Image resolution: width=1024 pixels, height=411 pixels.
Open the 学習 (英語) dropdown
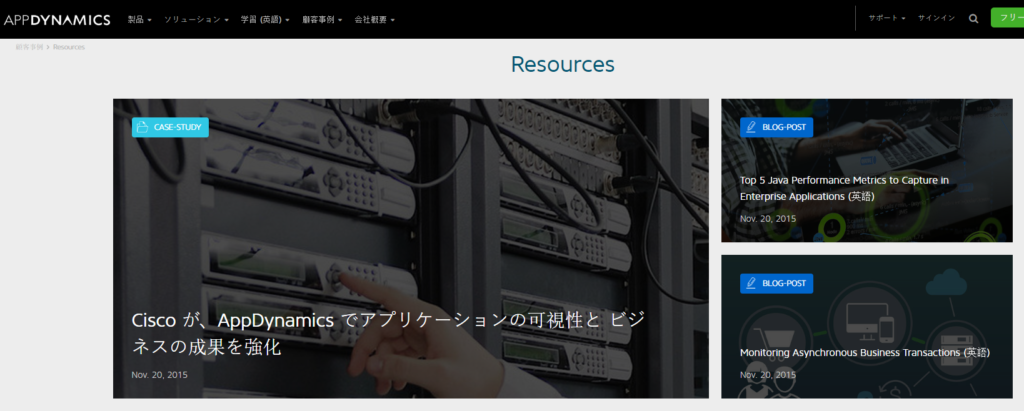[x=265, y=20]
